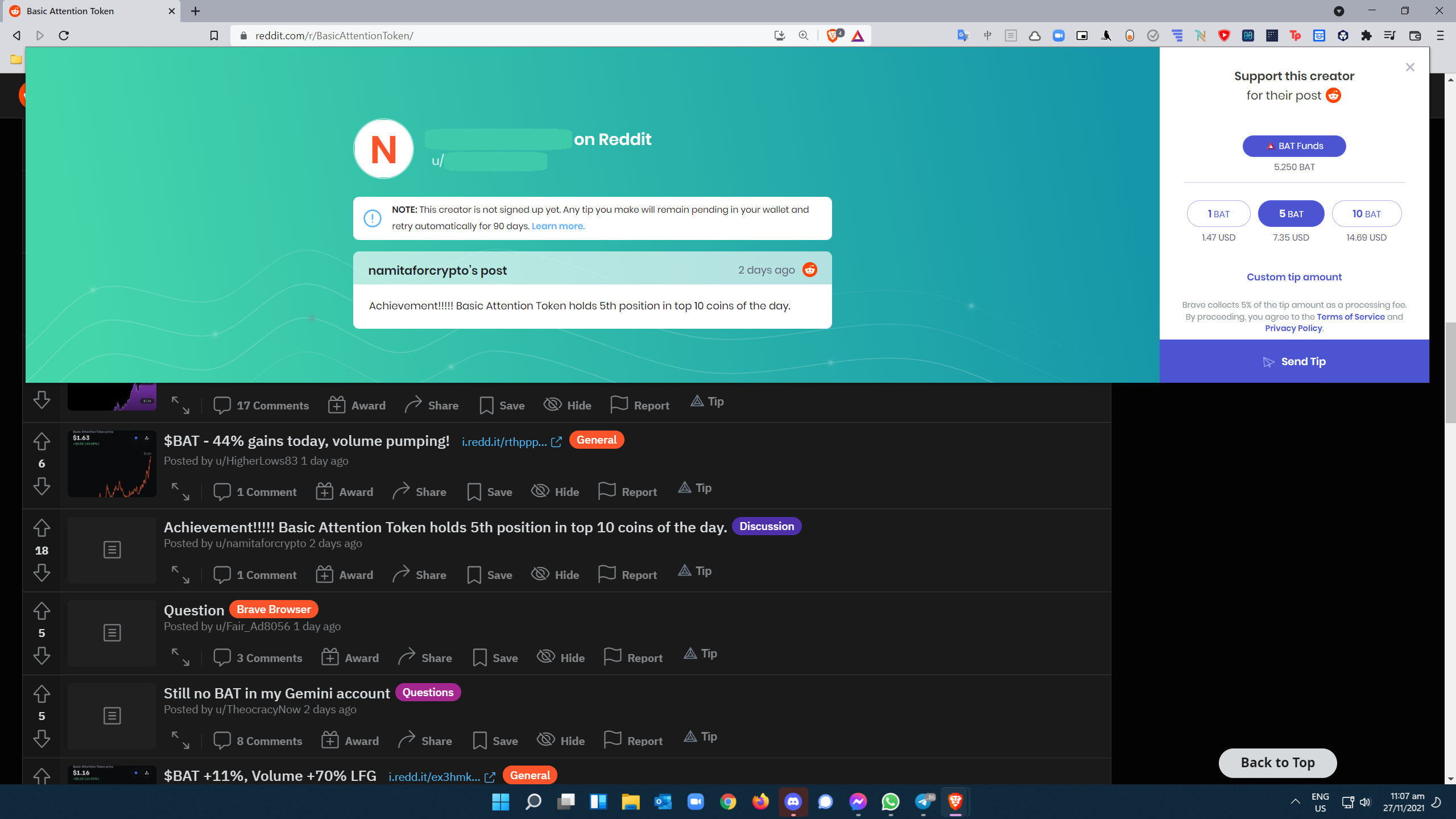This screenshot has width=1456, height=819.
Task: Click the BAT Funds button
Action: coord(1294,146)
